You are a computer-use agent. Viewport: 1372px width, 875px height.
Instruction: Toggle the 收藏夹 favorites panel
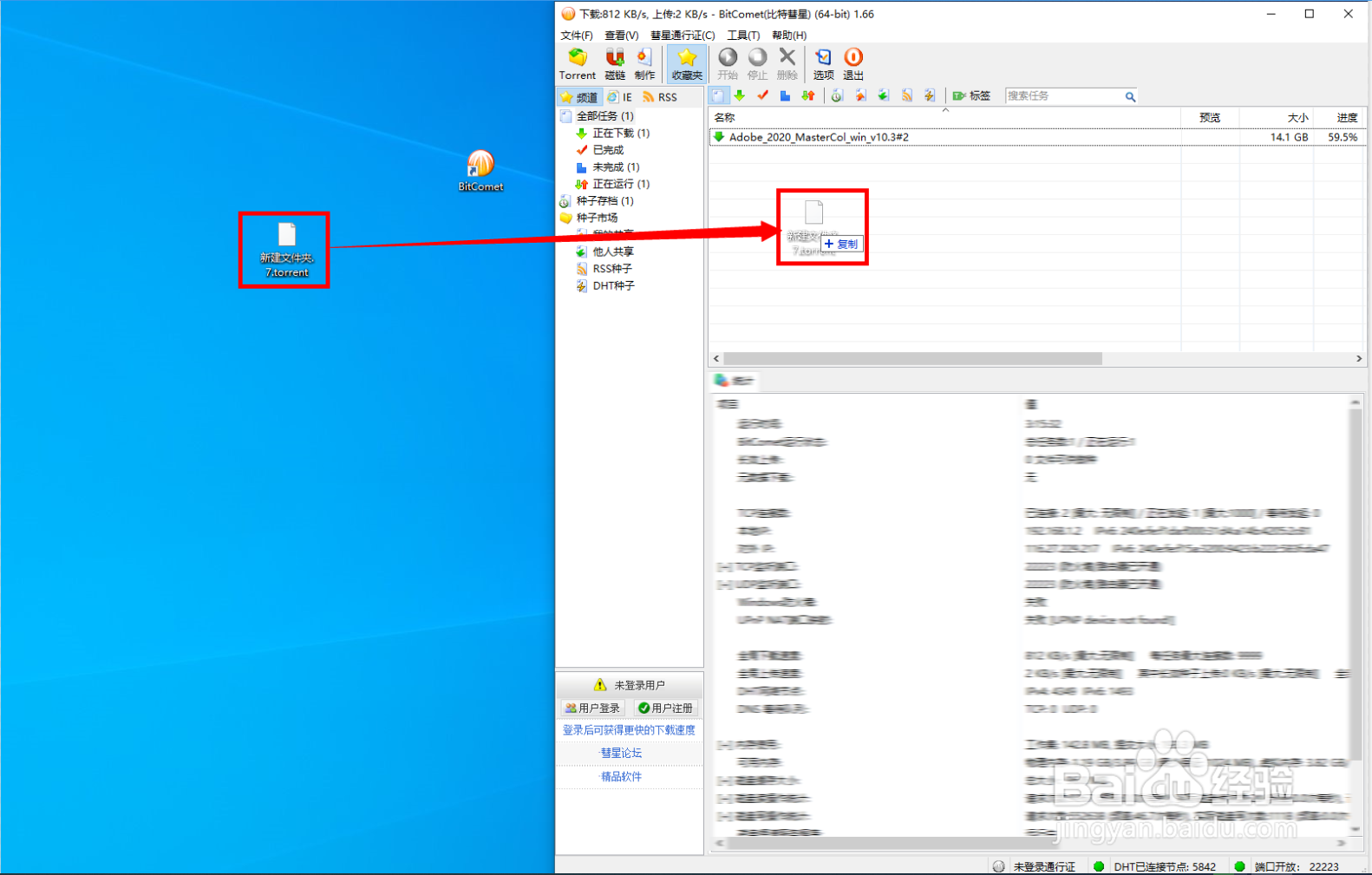(687, 64)
